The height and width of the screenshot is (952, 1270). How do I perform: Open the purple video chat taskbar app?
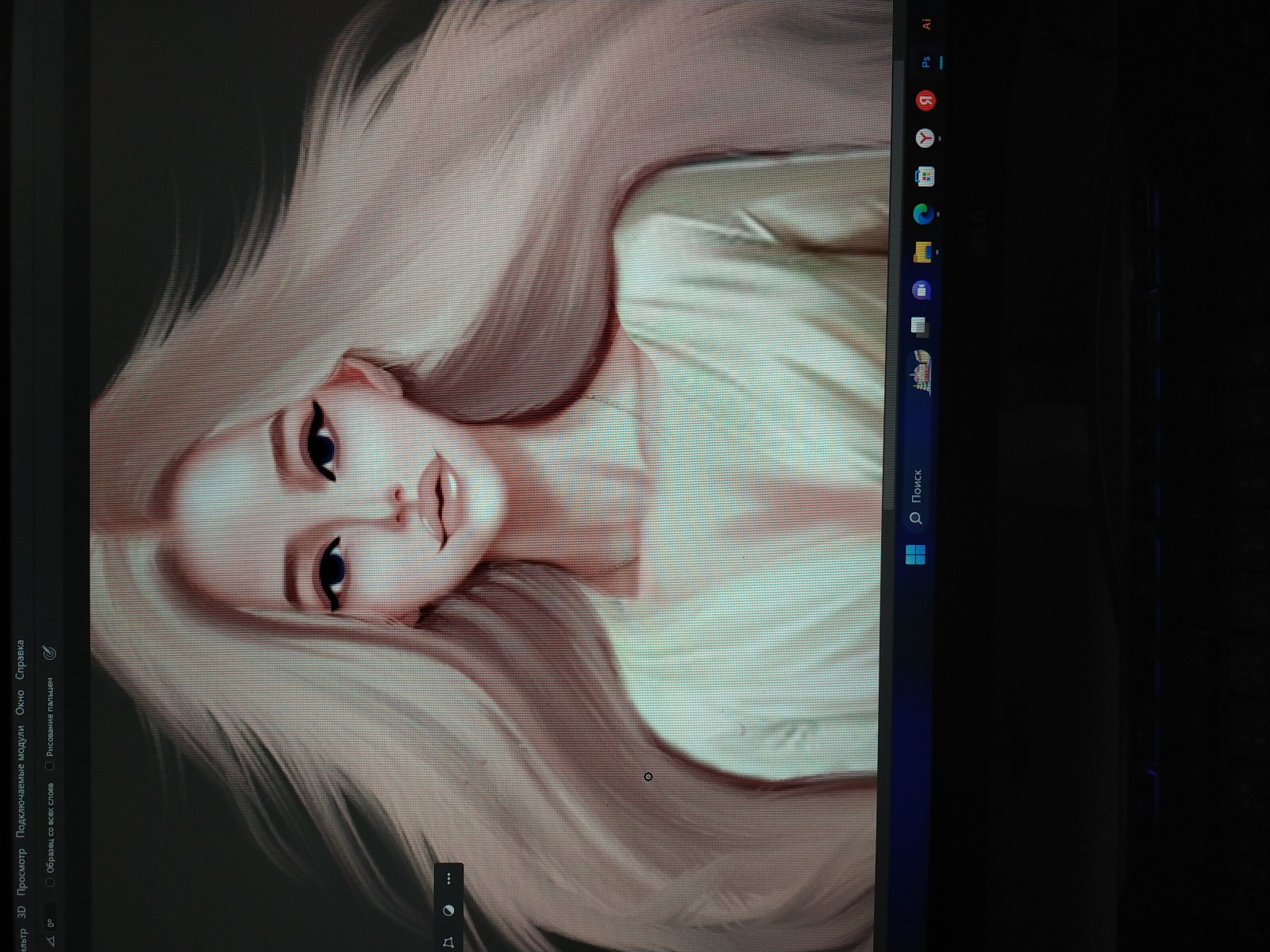921,290
